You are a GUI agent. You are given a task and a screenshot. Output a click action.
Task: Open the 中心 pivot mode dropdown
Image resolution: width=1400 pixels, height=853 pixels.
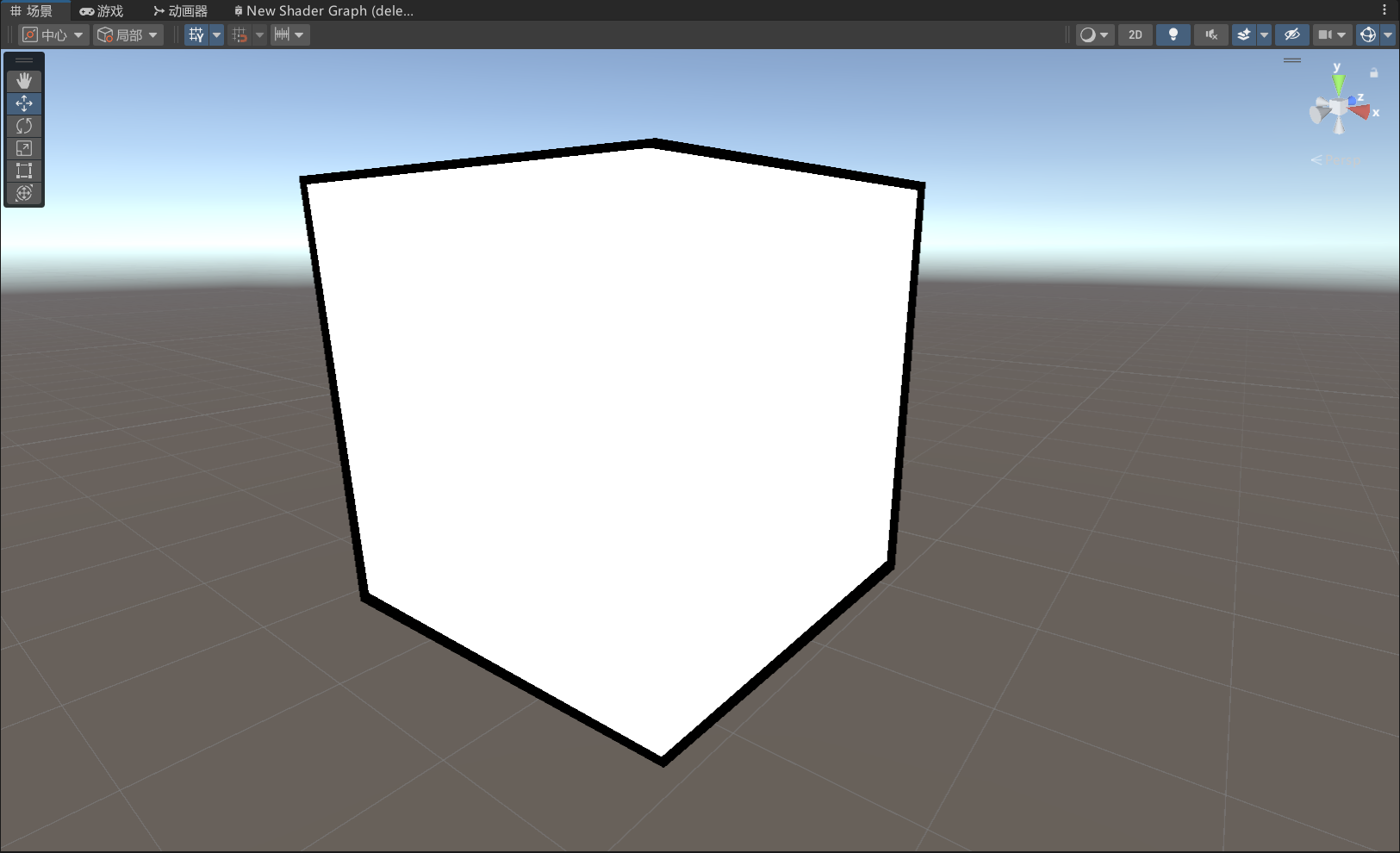(x=53, y=34)
